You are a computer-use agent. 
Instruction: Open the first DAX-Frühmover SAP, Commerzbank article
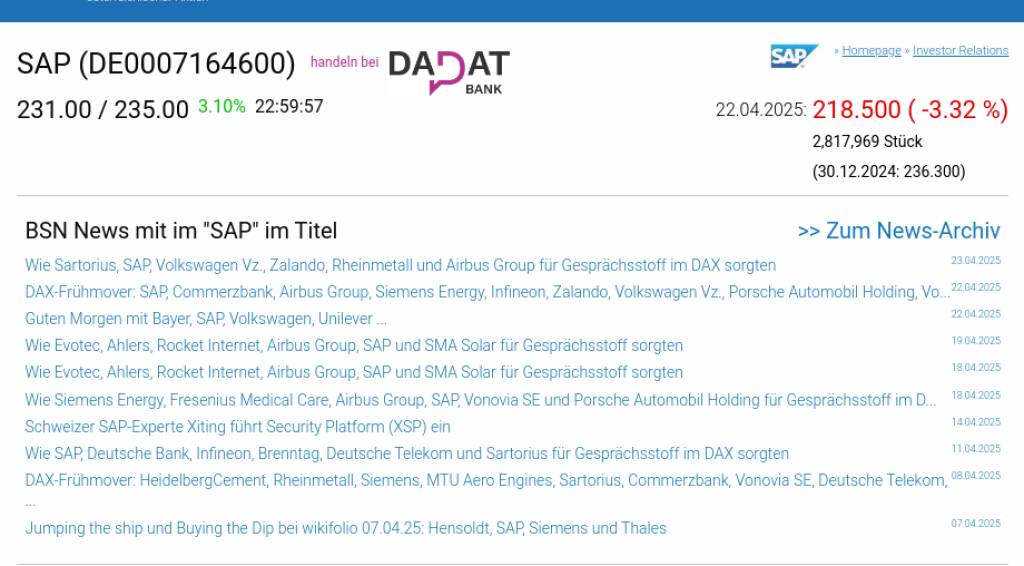pos(487,292)
